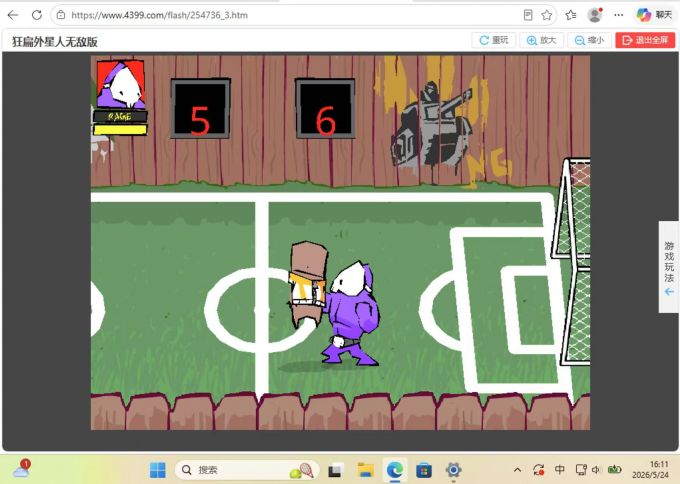Viewport: 680px width, 484px height.
Task: Click the scoreboard showing 5
Action: point(200,108)
